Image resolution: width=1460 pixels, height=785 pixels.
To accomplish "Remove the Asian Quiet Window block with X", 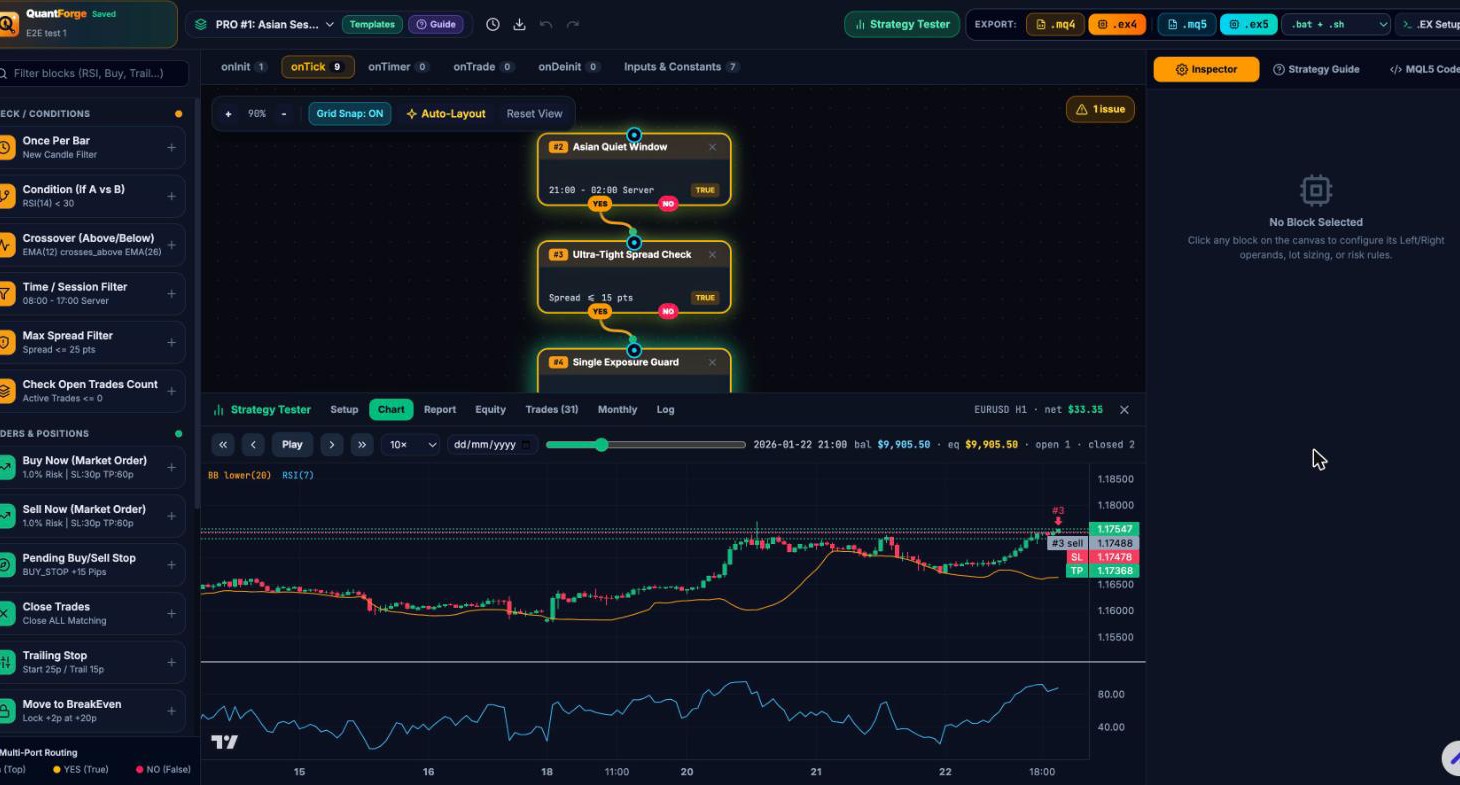I will pos(712,147).
